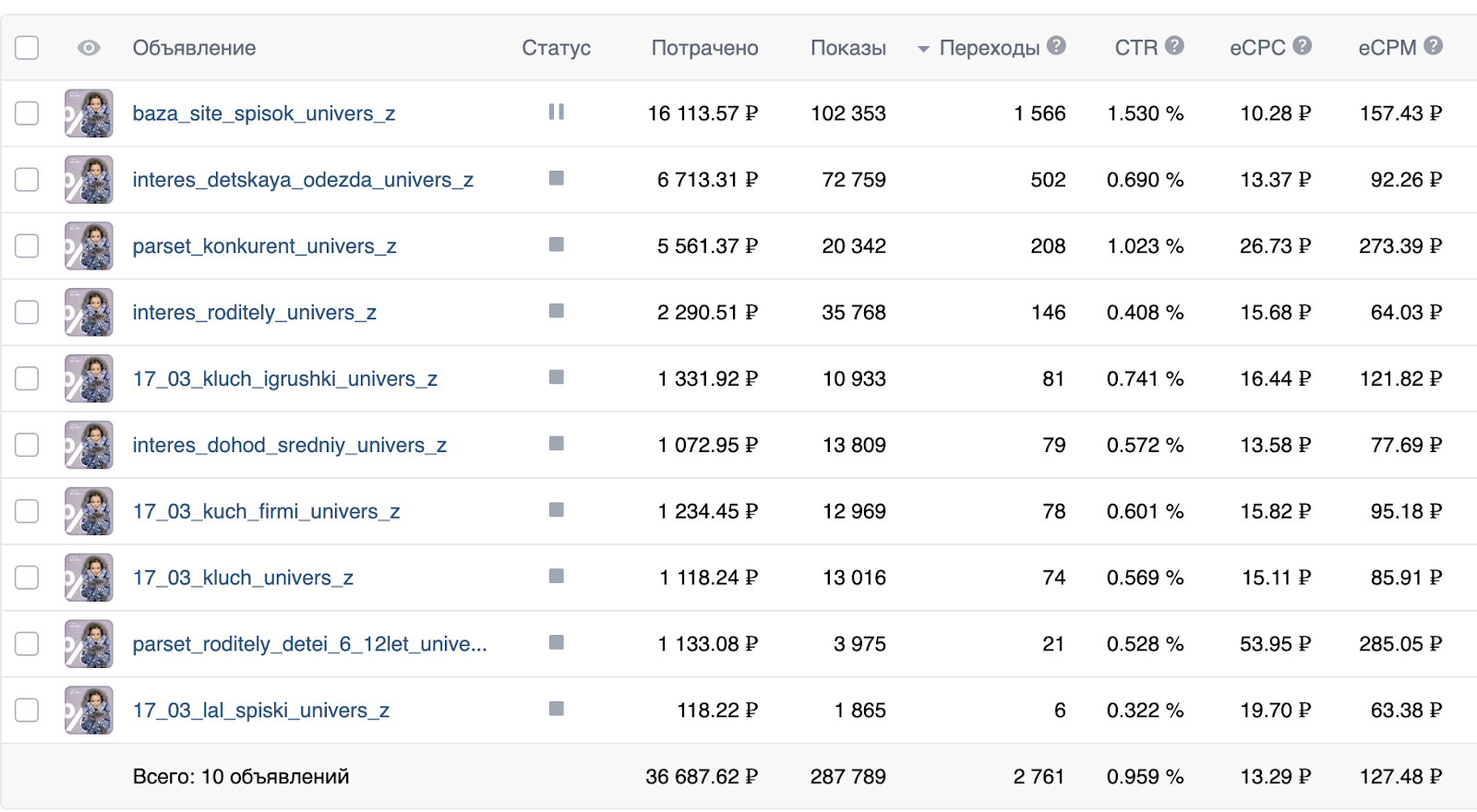Click the pause status icon for baza_site_spisok_univers_z
This screenshot has width=1477, height=812.
coord(556,112)
